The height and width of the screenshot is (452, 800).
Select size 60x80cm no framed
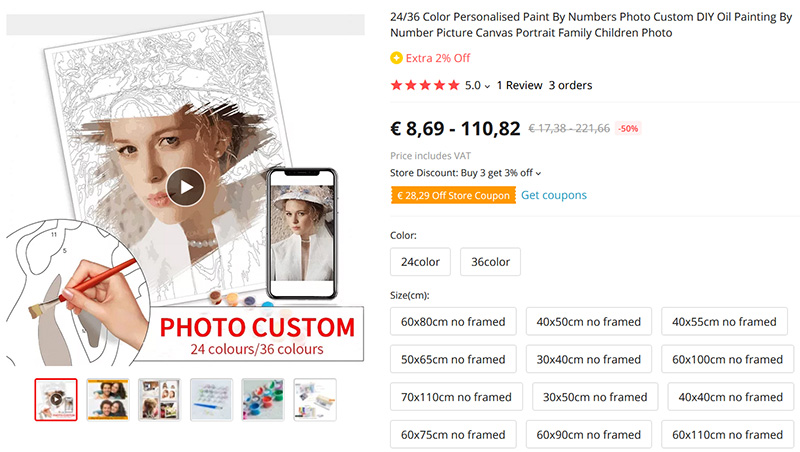point(453,322)
